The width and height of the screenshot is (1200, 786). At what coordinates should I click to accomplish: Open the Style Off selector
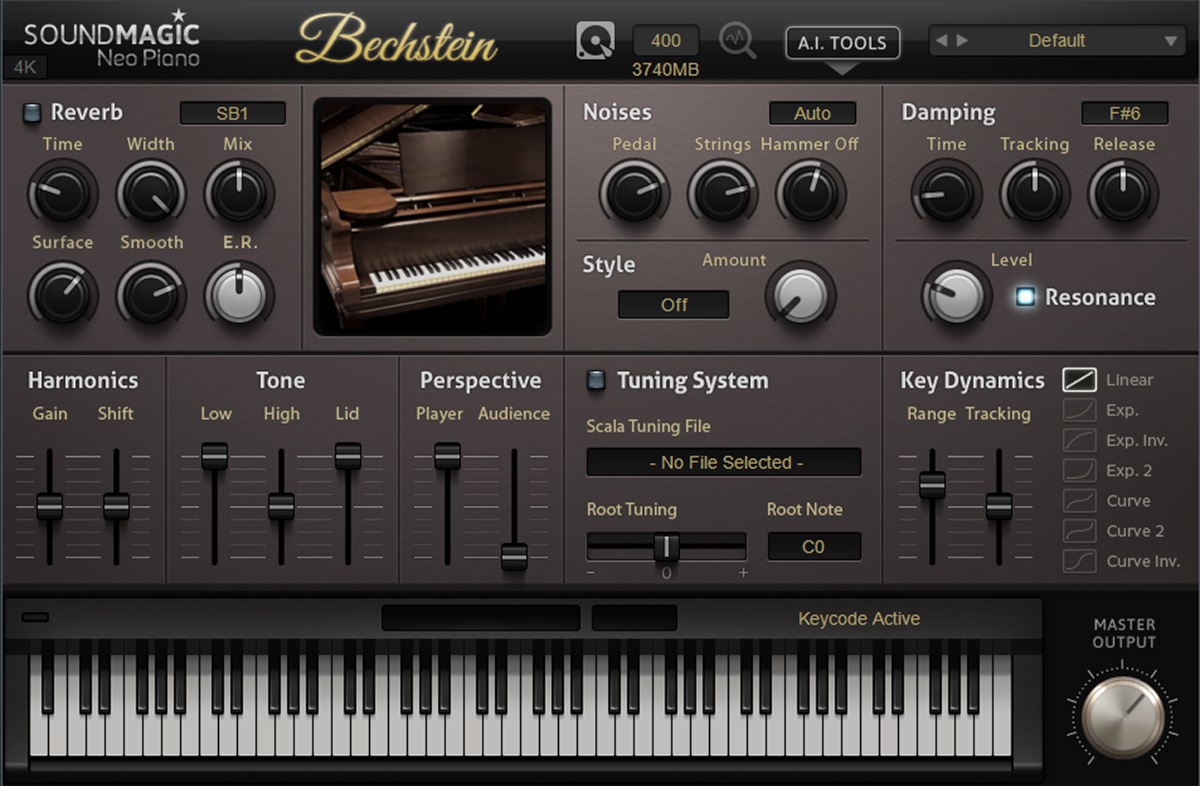click(674, 305)
